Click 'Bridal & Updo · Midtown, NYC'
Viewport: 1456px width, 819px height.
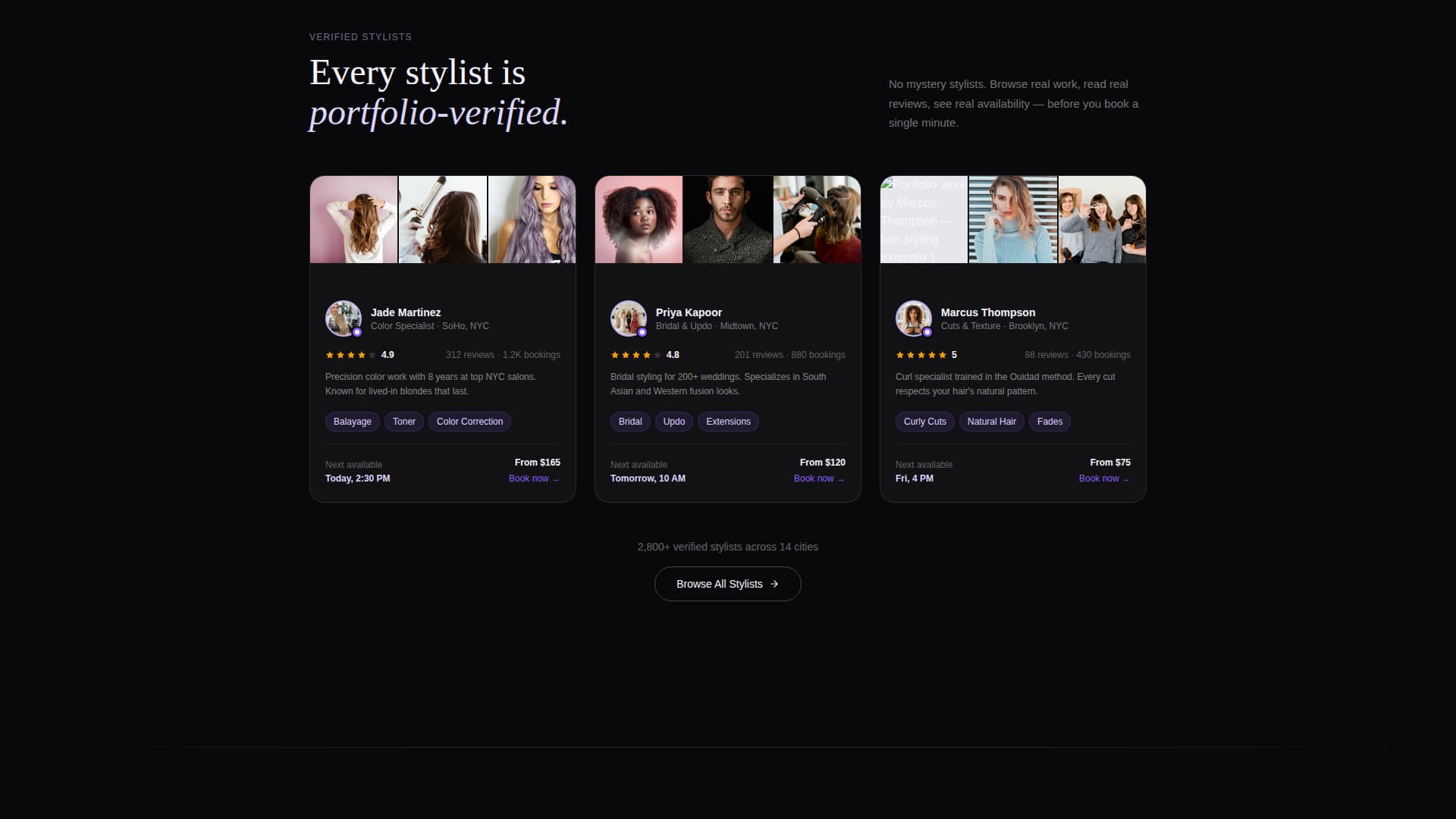[x=717, y=326]
